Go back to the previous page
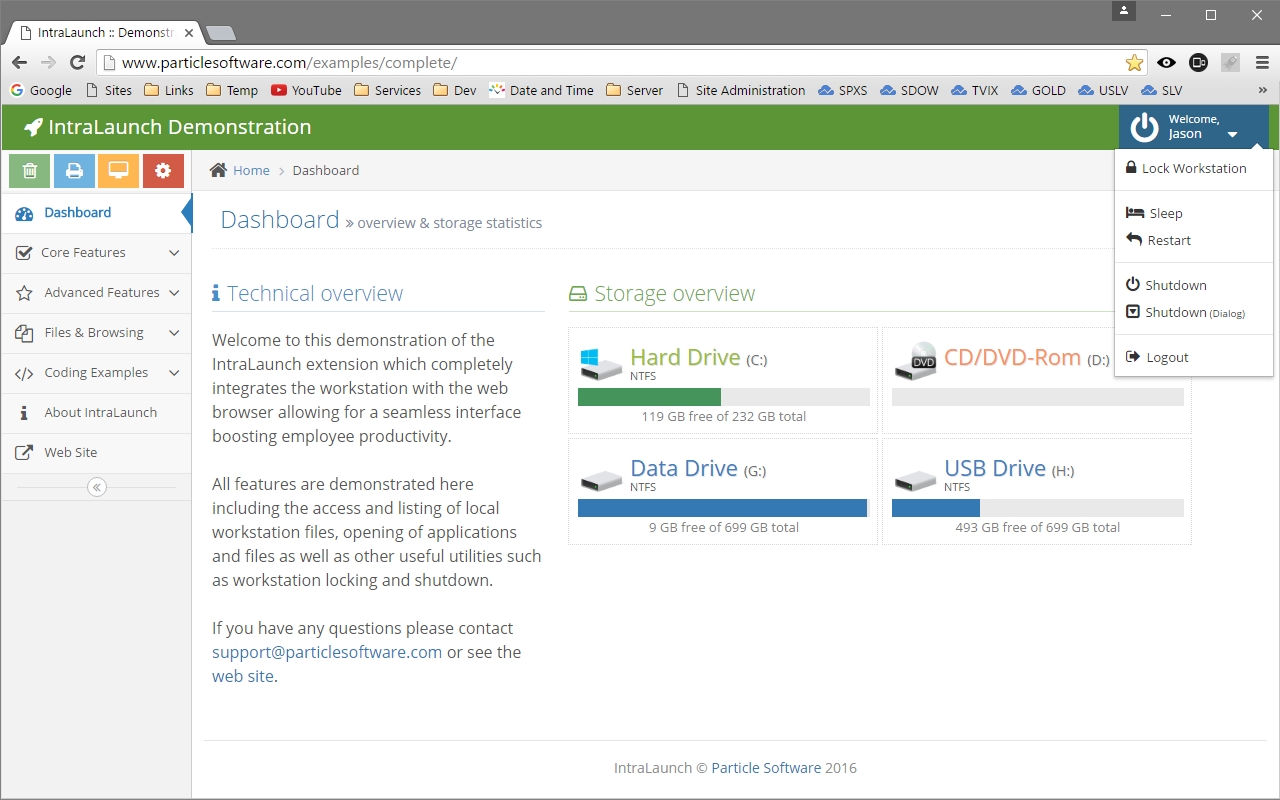This screenshot has width=1280, height=800. tap(19, 62)
